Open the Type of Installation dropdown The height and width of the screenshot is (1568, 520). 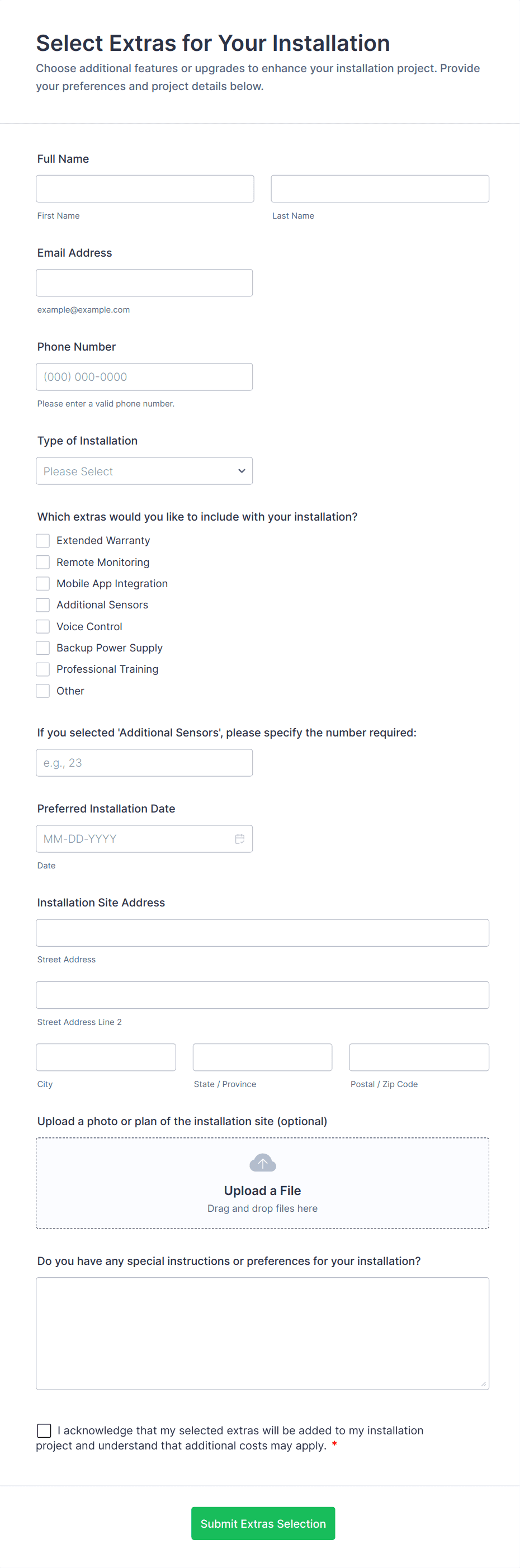pos(144,471)
